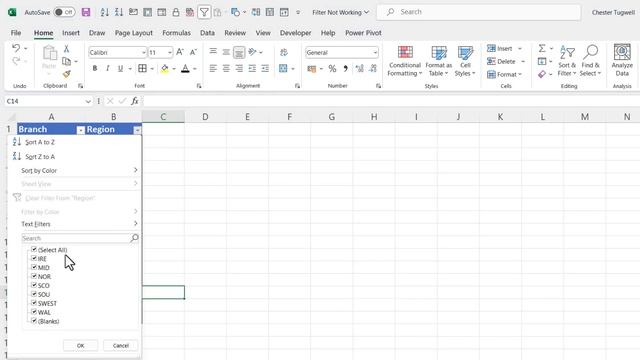This screenshot has width=640, height=360.
Task: Click OK in filter menu
Action: (80, 345)
